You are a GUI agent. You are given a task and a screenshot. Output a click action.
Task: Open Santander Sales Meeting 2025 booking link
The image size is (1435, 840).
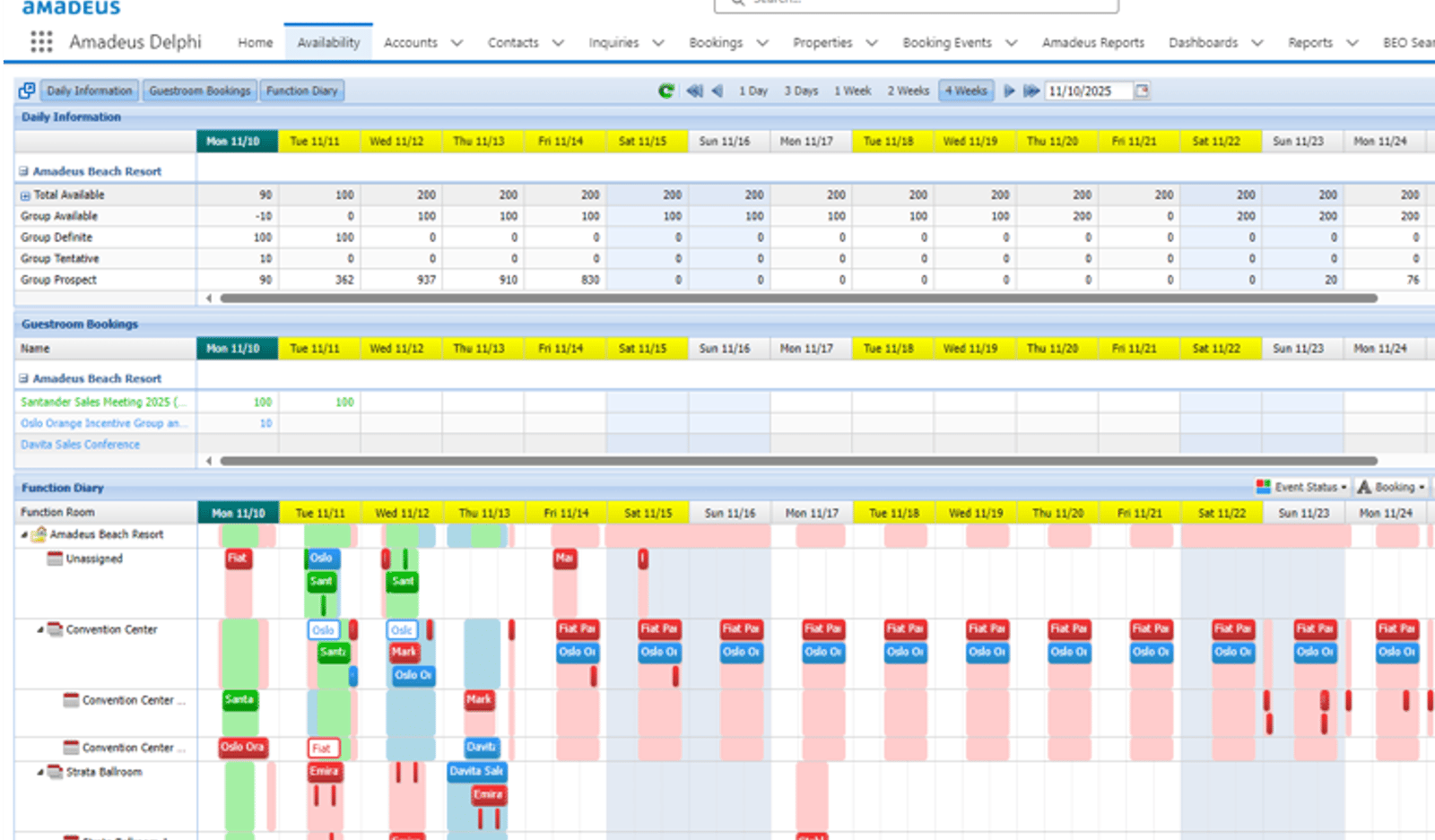point(103,402)
